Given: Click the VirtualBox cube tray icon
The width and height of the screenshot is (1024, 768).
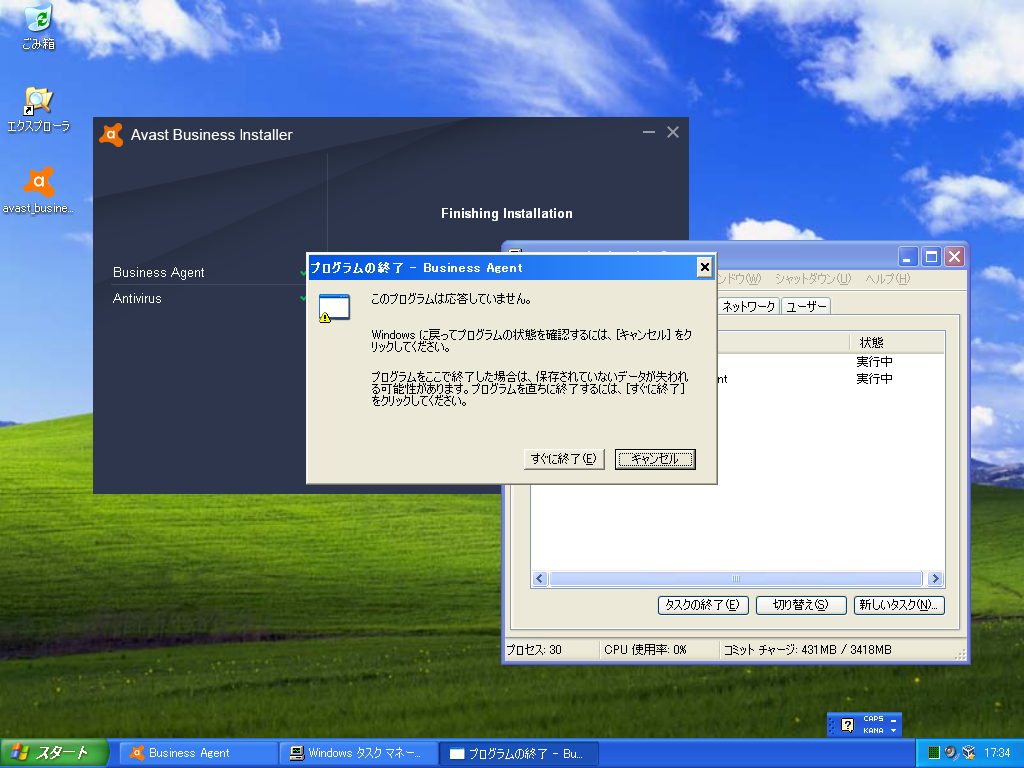Looking at the screenshot, I should 968,753.
